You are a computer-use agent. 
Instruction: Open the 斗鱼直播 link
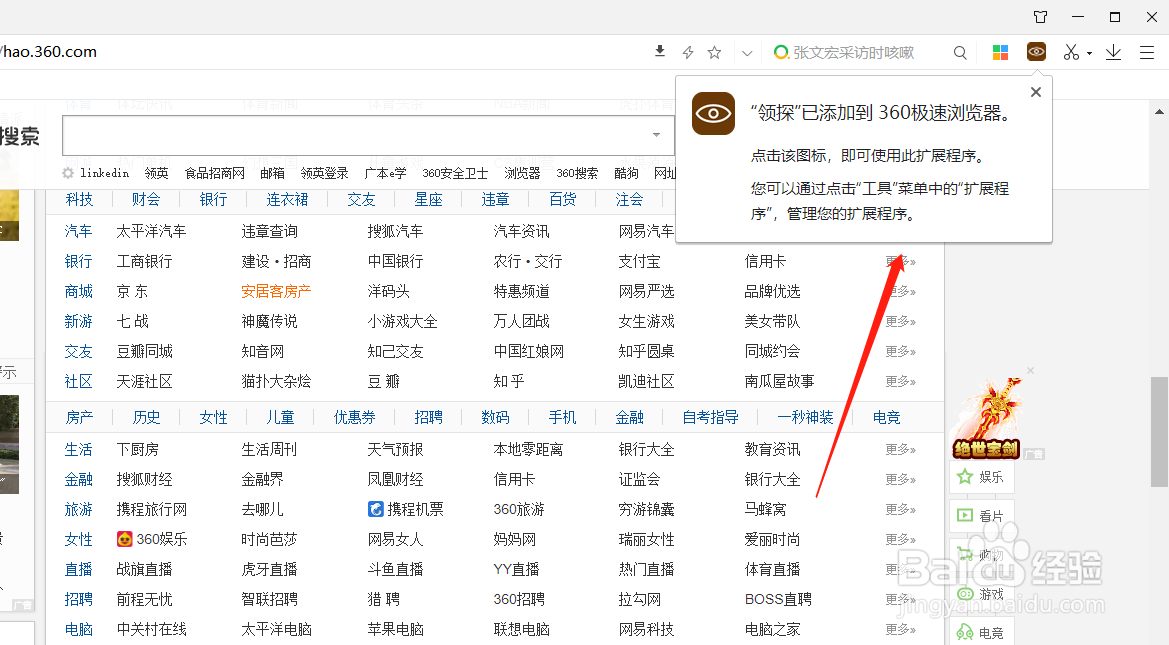(395, 569)
